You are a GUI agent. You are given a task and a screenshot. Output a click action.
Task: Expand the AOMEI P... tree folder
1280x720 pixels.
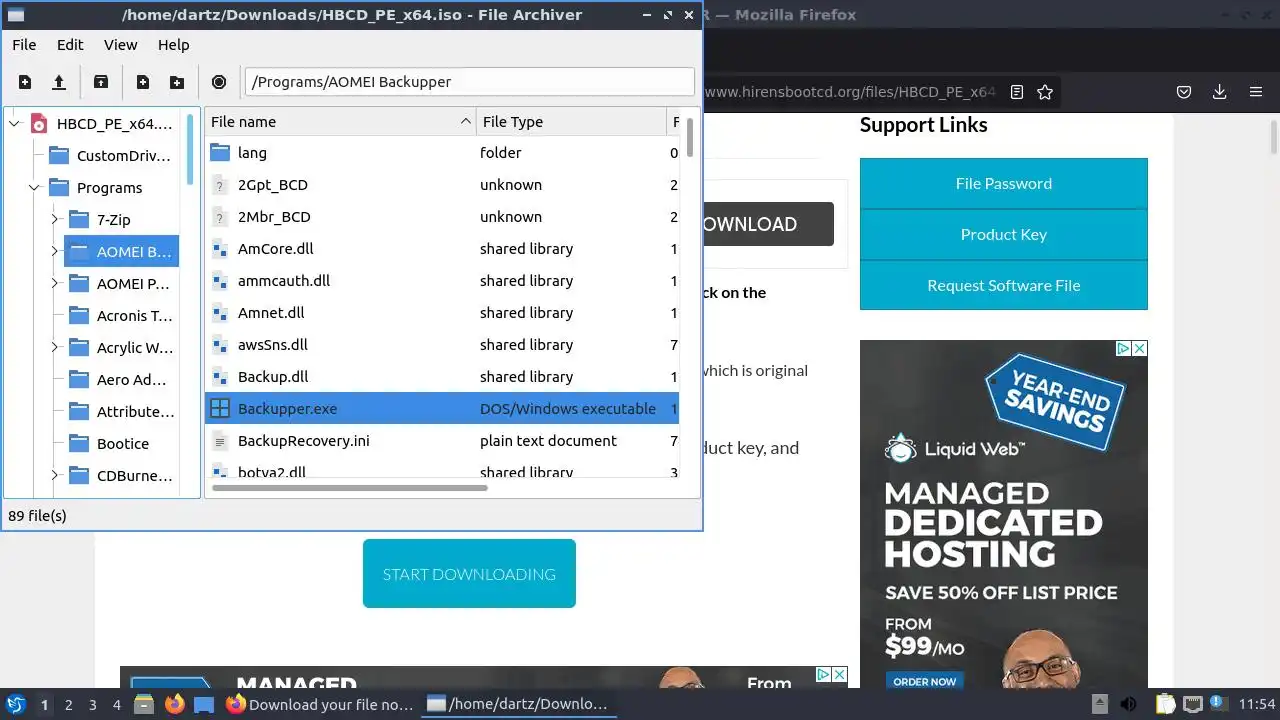click(54, 284)
